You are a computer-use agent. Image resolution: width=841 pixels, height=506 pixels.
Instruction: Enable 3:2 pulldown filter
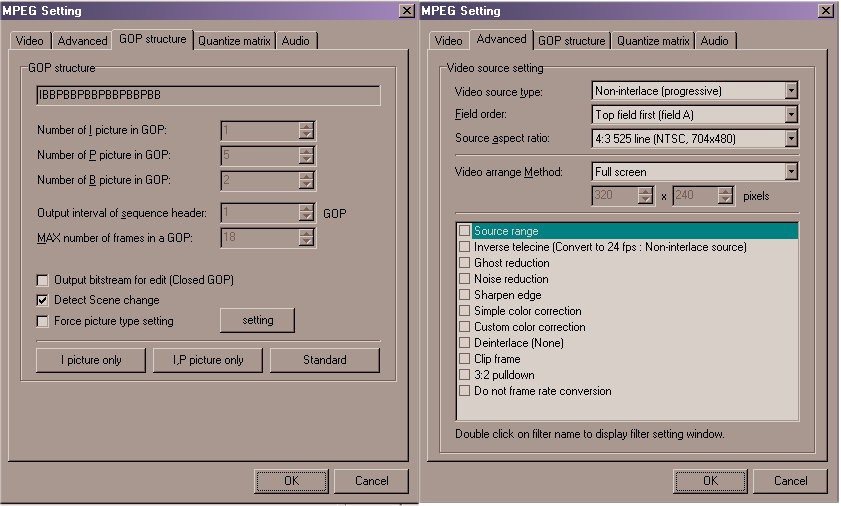tap(464, 375)
